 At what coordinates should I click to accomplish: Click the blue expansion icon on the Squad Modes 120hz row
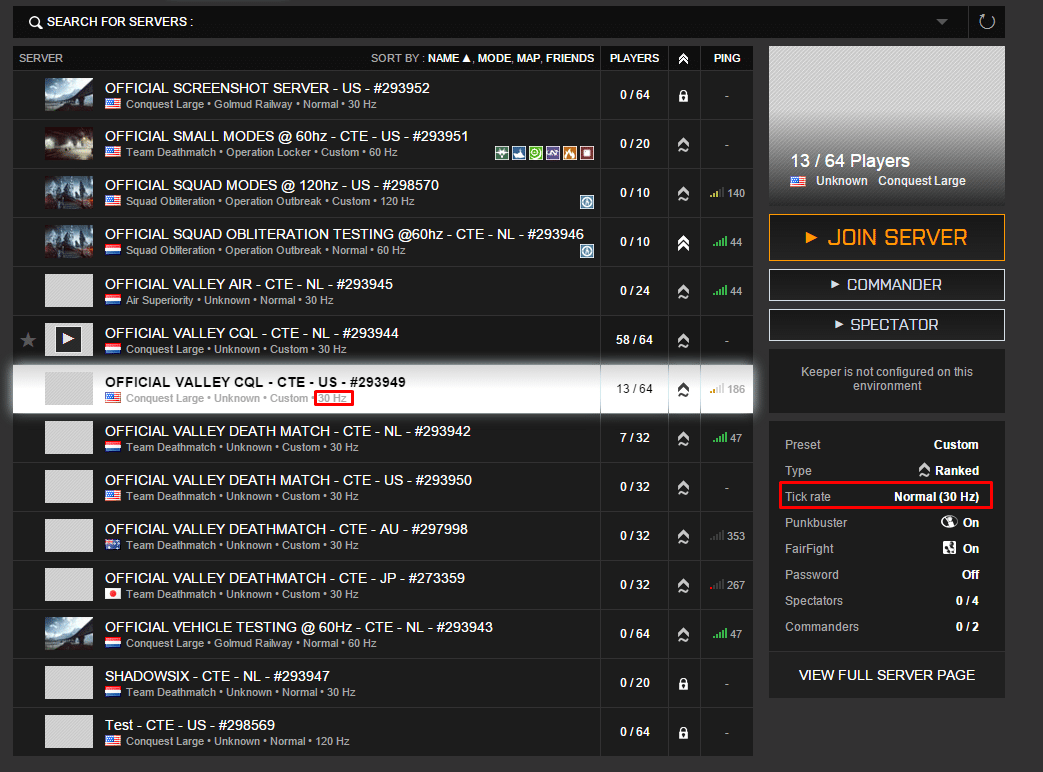[x=587, y=202]
